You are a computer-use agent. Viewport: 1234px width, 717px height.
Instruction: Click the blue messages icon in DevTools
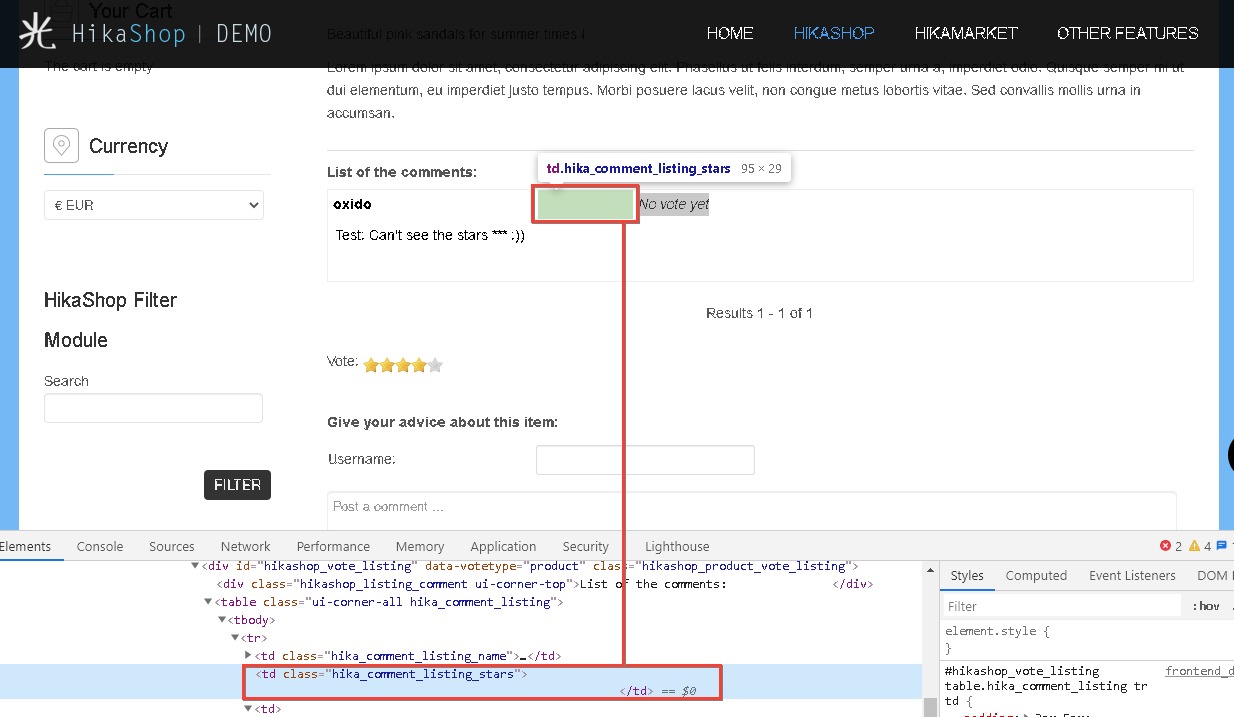coord(1221,546)
